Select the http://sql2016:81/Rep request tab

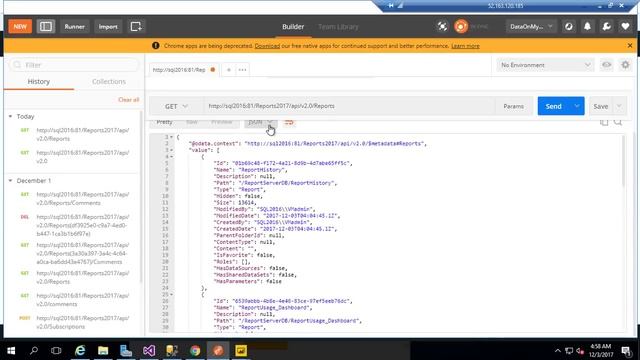(184, 70)
